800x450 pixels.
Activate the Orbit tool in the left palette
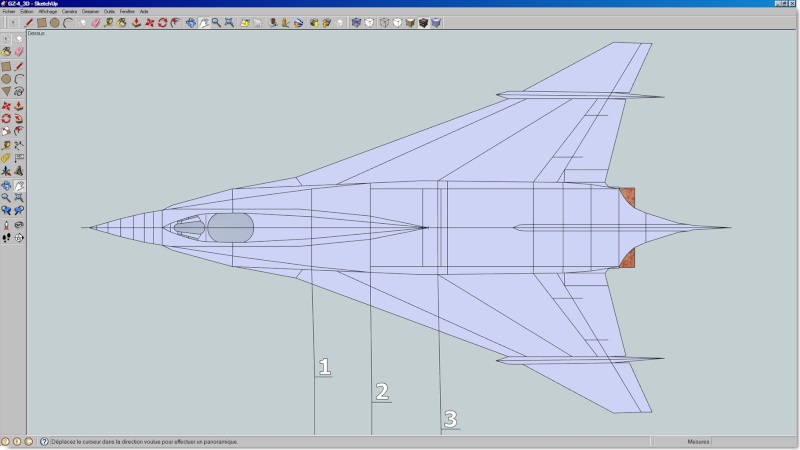click(x=6, y=186)
